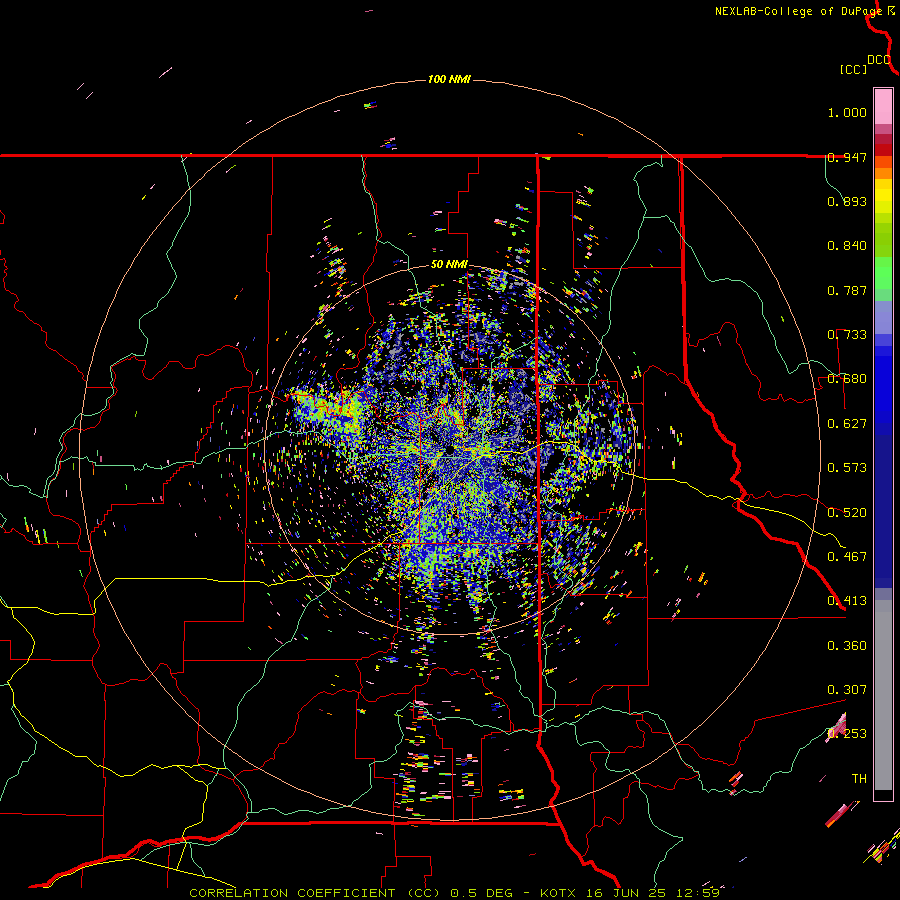Select the 0.307 legend value

(847, 690)
